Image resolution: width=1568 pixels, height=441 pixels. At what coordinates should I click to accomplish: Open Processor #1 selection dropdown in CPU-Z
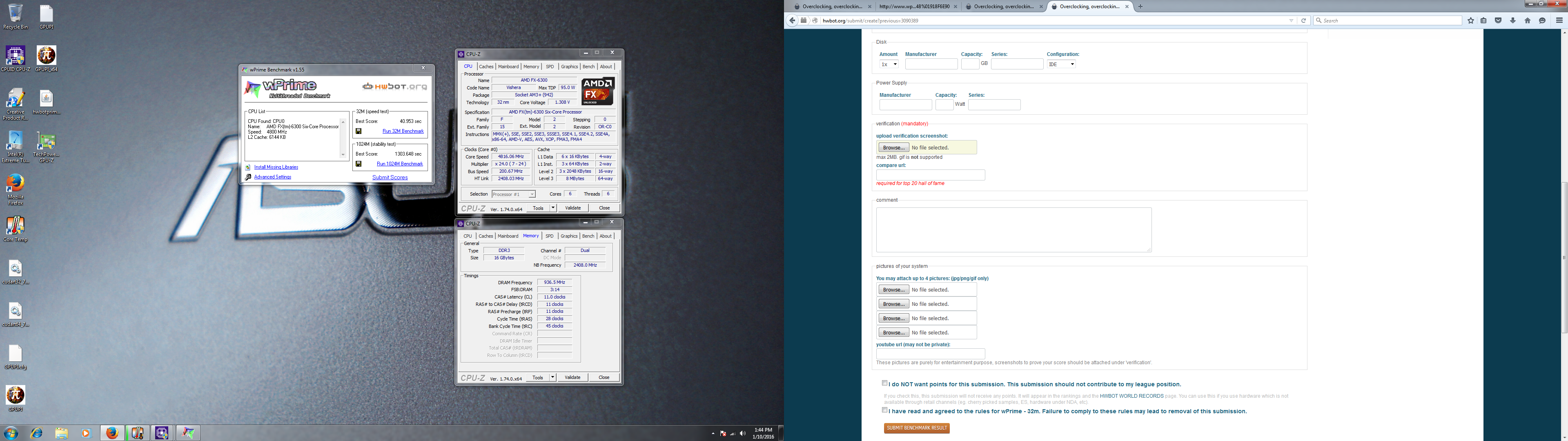(514, 194)
